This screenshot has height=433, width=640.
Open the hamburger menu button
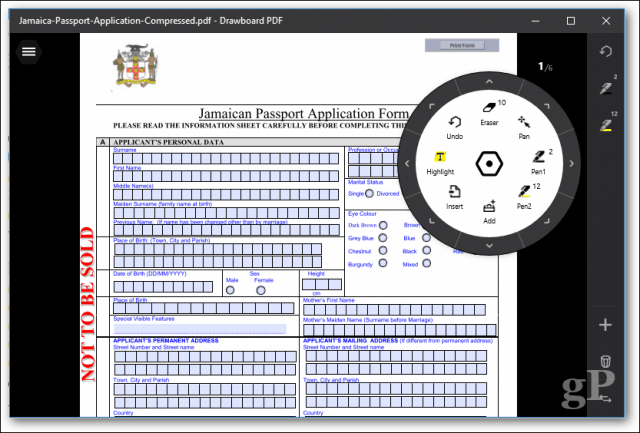[x=29, y=52]
